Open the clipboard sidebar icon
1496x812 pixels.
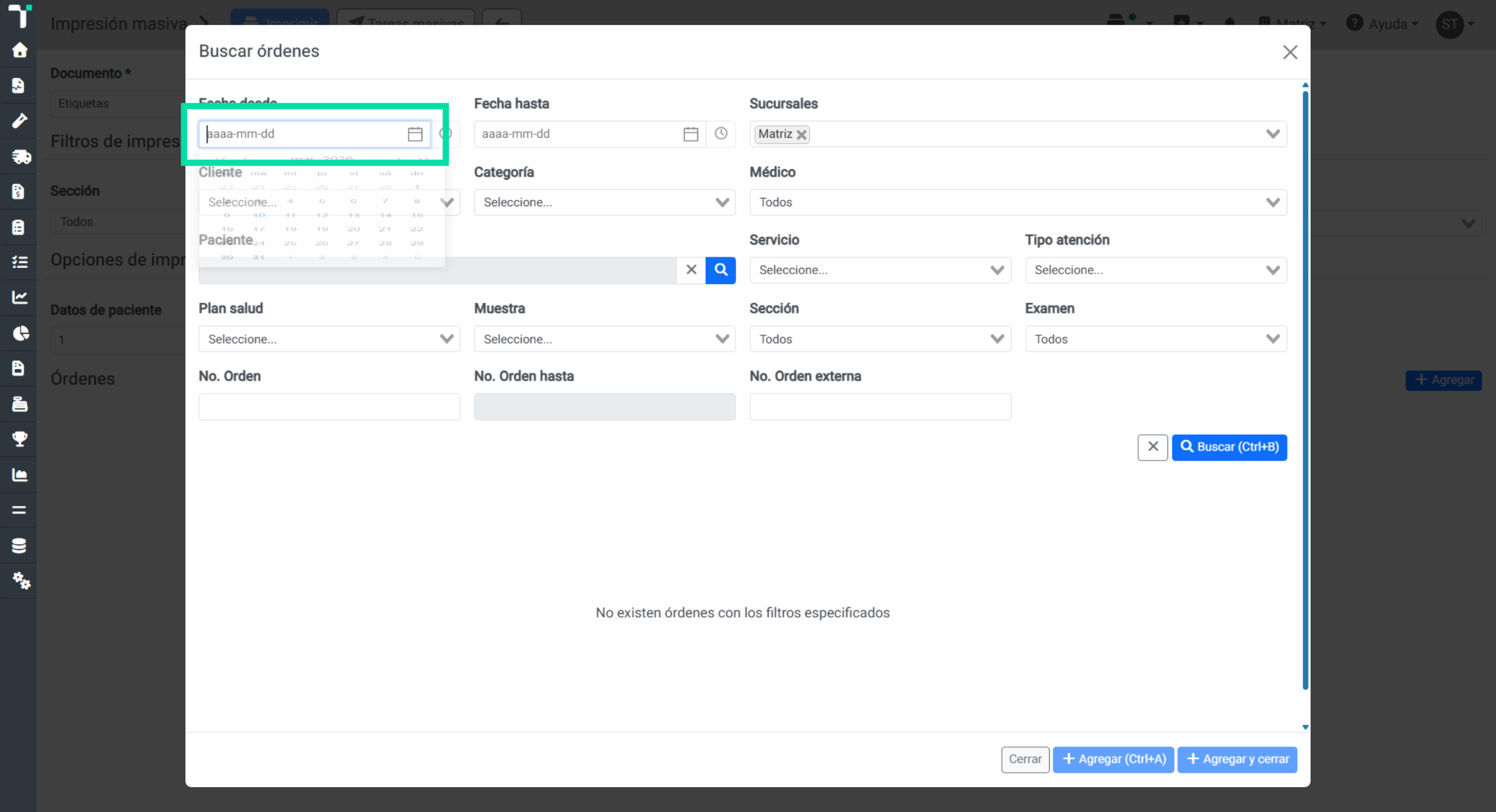click(x=18, y=227)
